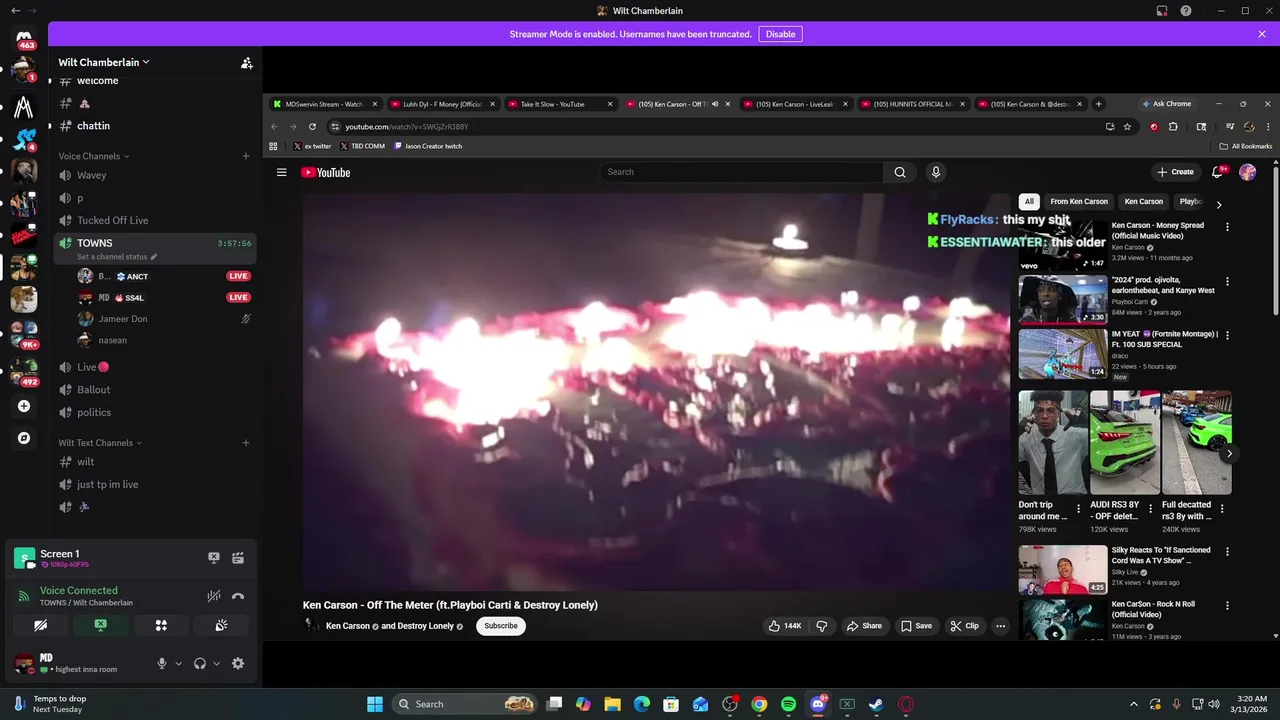The image size is (1280, 720).
Task: Toggle noise suppression in Voice Connected row
Action: pyautogui.click(x=213, y=596)
